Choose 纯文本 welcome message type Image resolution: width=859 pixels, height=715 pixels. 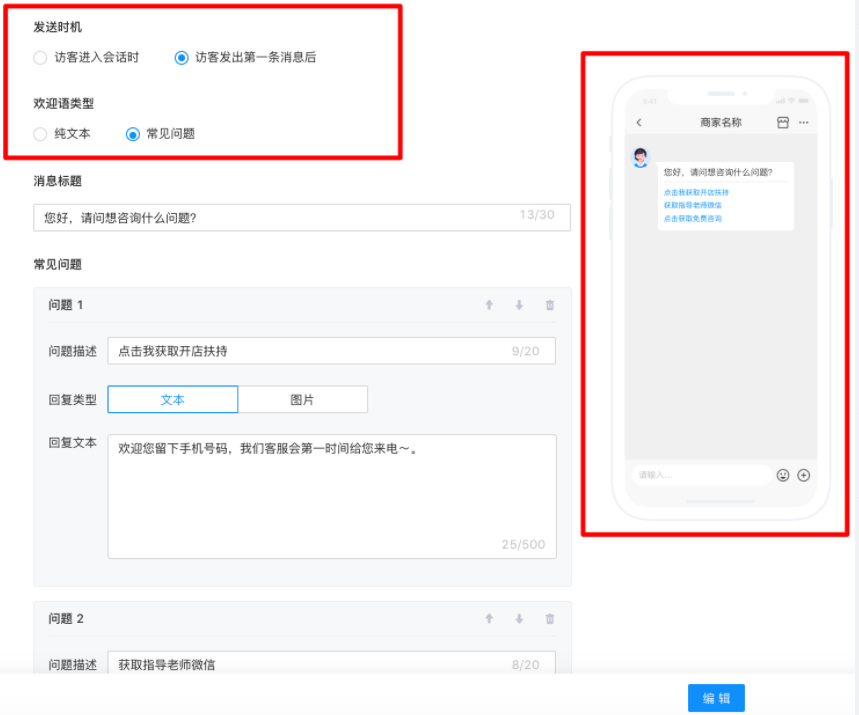coord(41,134)
